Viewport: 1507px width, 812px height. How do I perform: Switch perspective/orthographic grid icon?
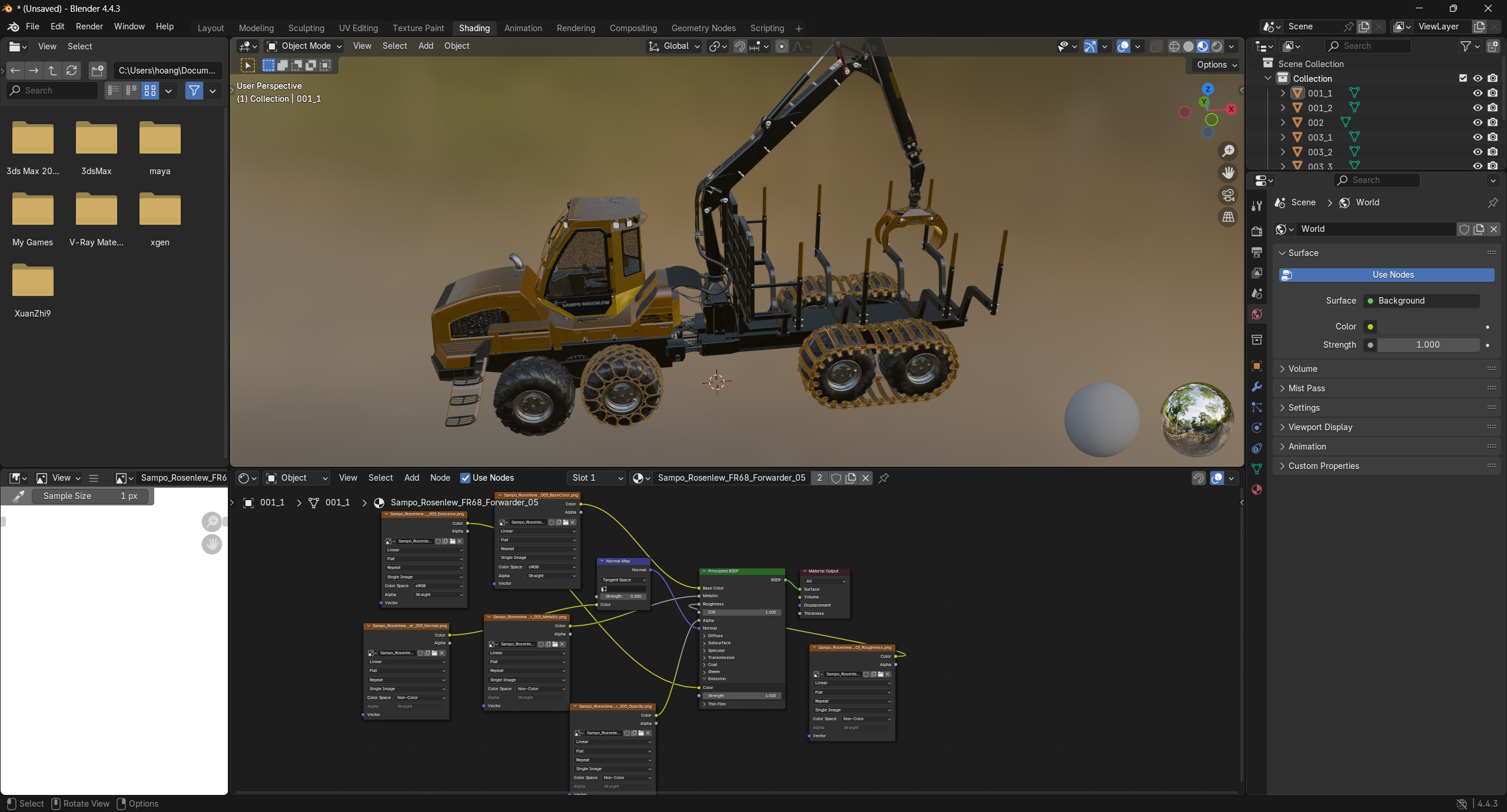click(x=1228, y=217)
